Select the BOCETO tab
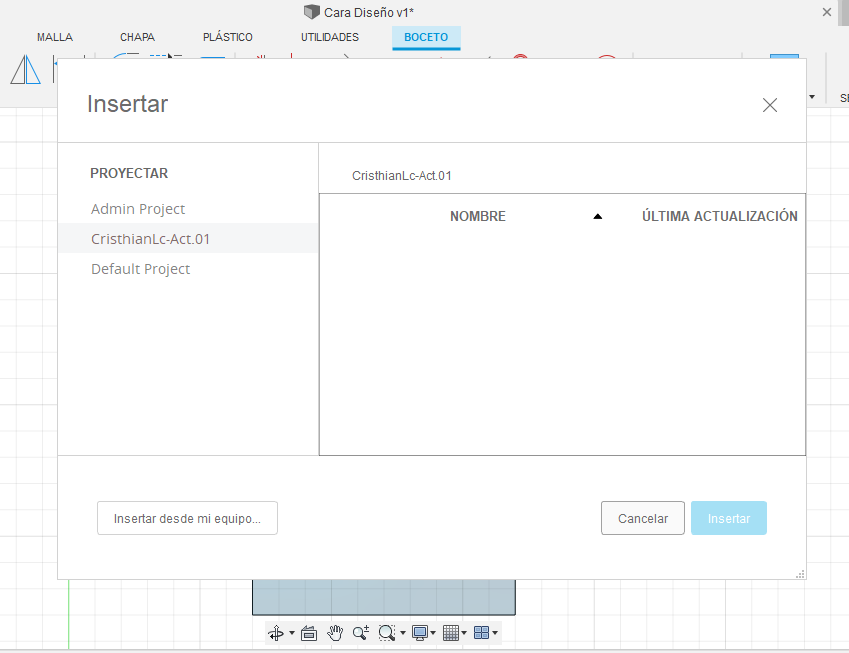Image resolution: width=849 pixels, height=653 pixels. (x=426, y=37)
